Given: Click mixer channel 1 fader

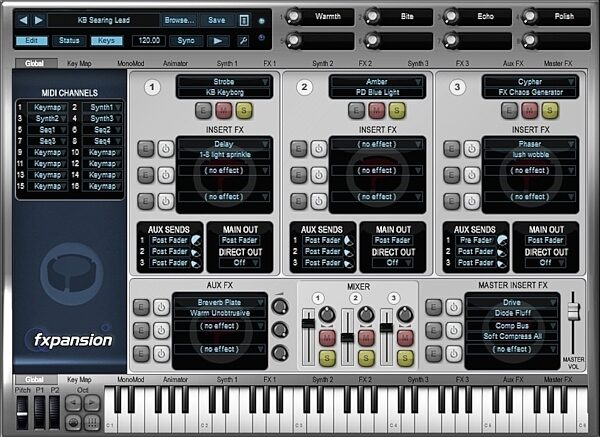Looking at the screenshot, I should [308, 323].
